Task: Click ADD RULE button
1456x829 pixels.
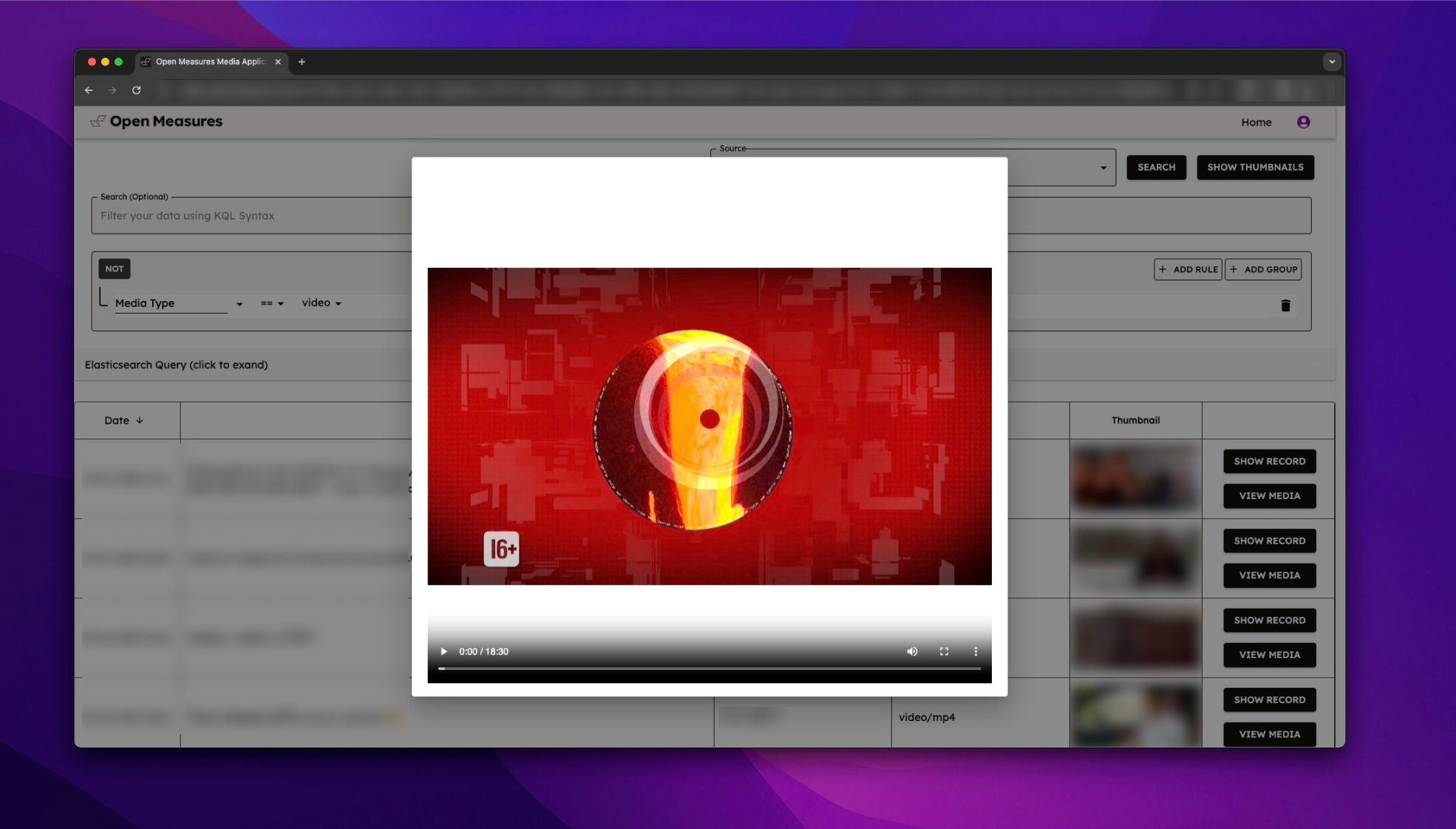Action: (1188, 269)
